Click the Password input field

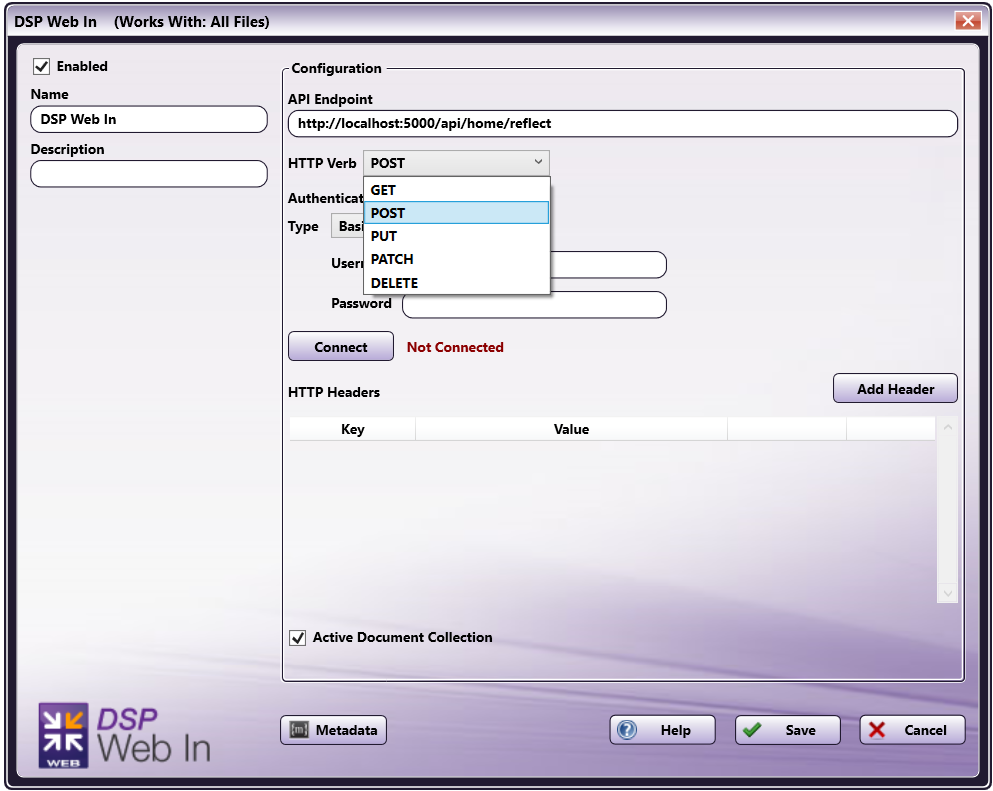[x=534, y=305]
